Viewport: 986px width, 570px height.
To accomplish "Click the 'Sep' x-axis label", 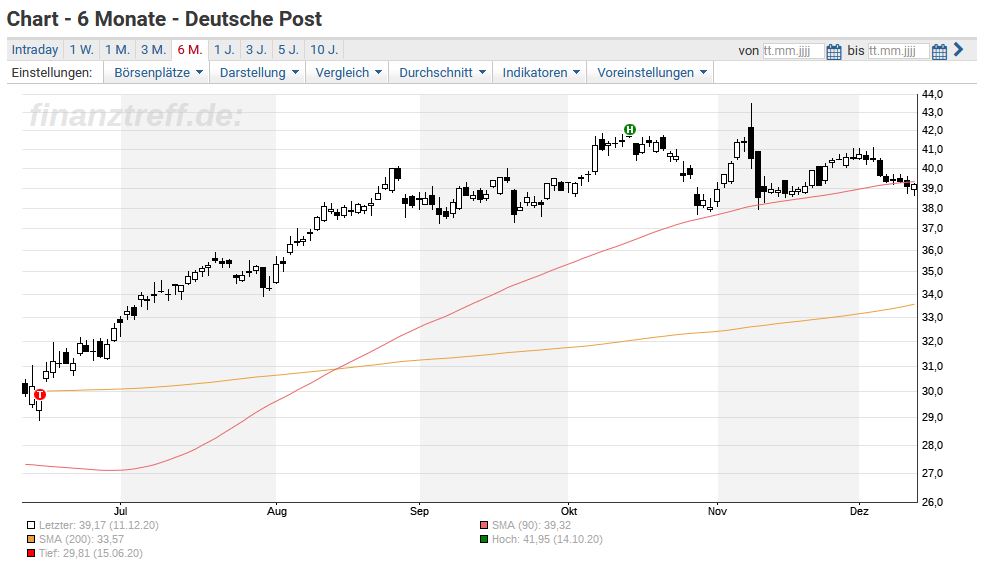I will click(419, 511).
